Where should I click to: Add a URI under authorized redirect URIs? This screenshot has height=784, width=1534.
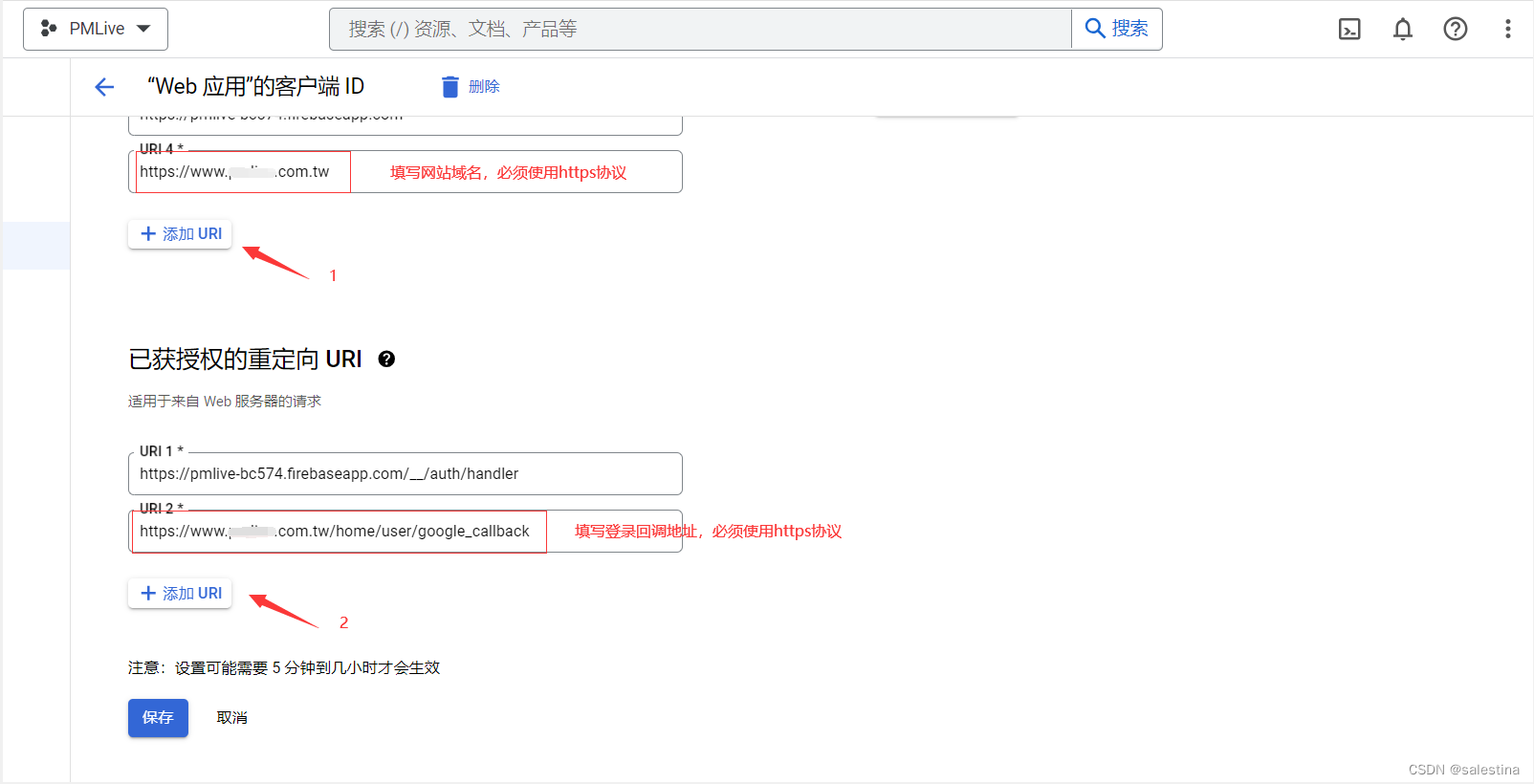coord(180,593)
